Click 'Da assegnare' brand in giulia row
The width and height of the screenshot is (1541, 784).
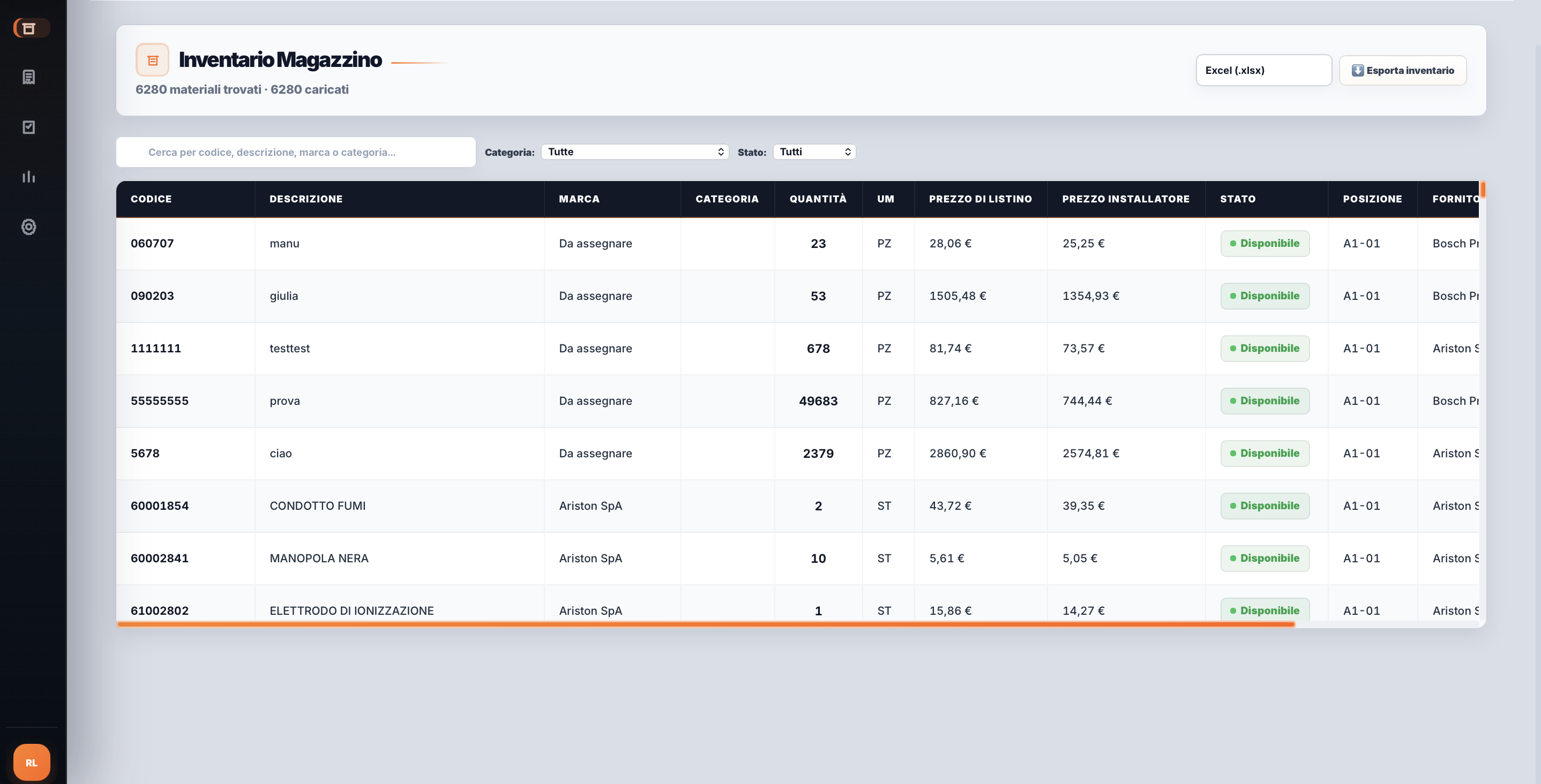click(x=595, y=296)
